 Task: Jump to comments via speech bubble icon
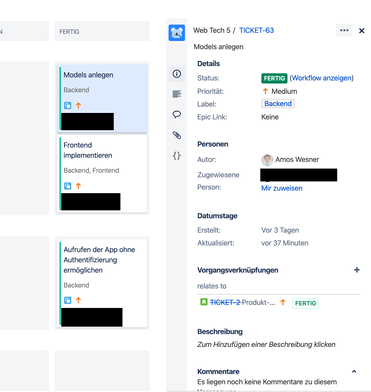pos(177,114)
